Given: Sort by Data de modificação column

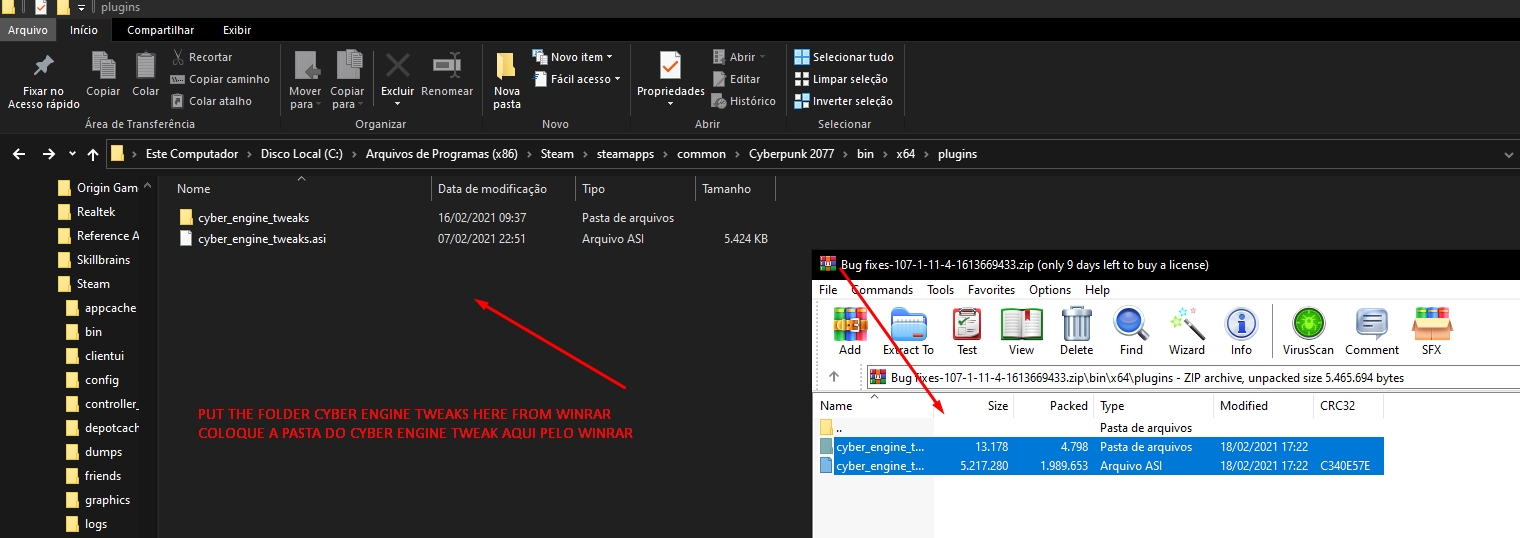Looking at the screenshot, I should (493, 188).
